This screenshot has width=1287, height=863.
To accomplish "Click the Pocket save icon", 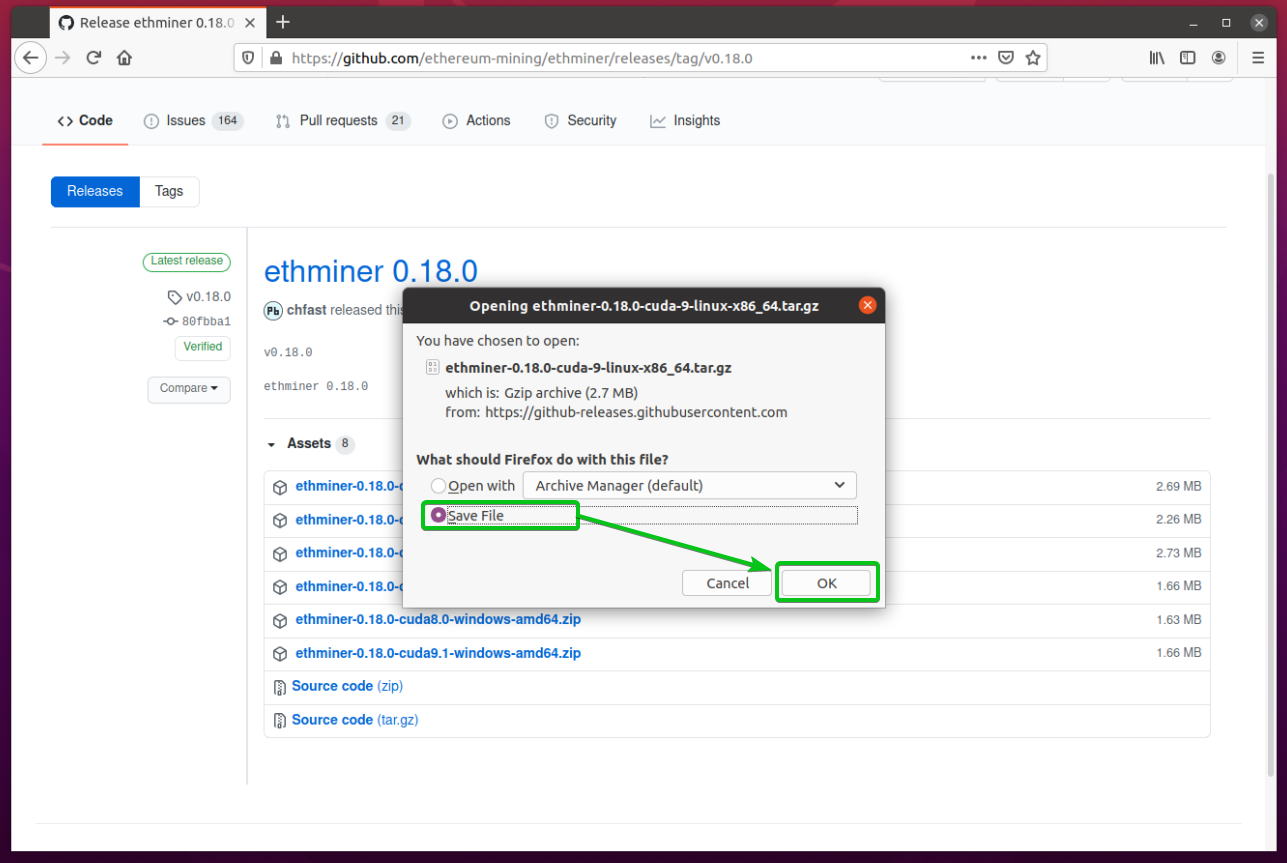I will pyautogui.click(x=1007, y=58).
